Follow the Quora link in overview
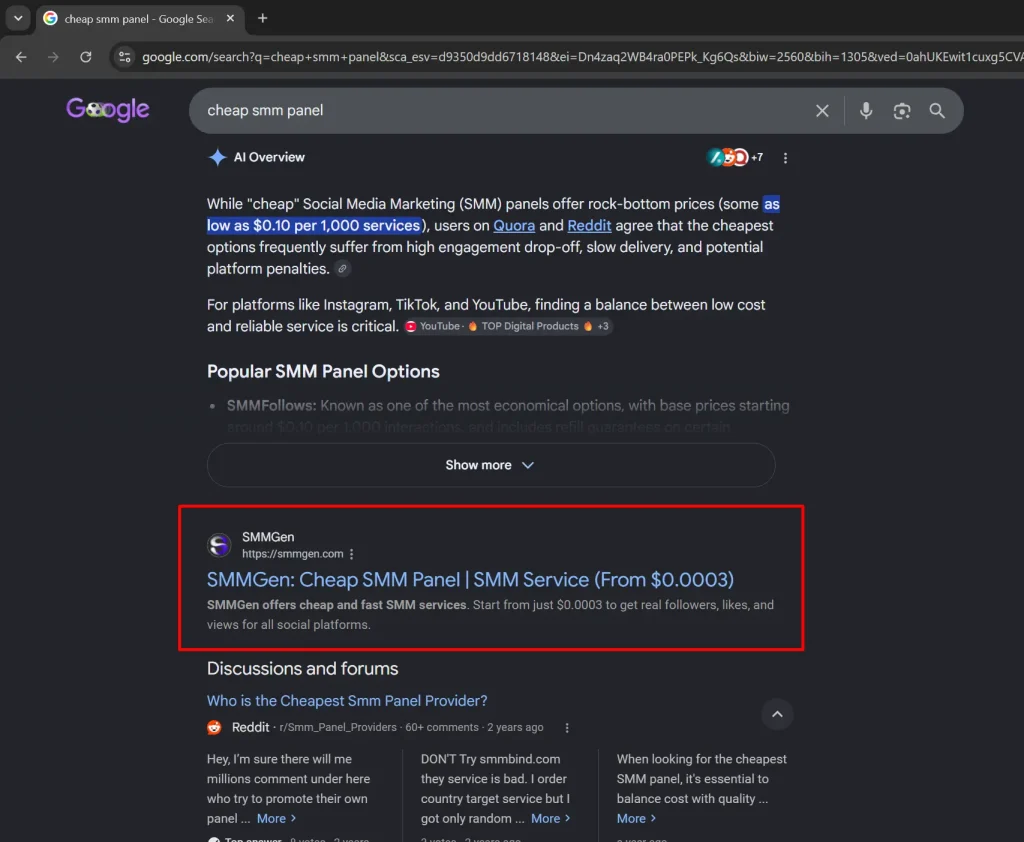The width and height of the screenshot is (1024, 842). [x=514, y=225]
